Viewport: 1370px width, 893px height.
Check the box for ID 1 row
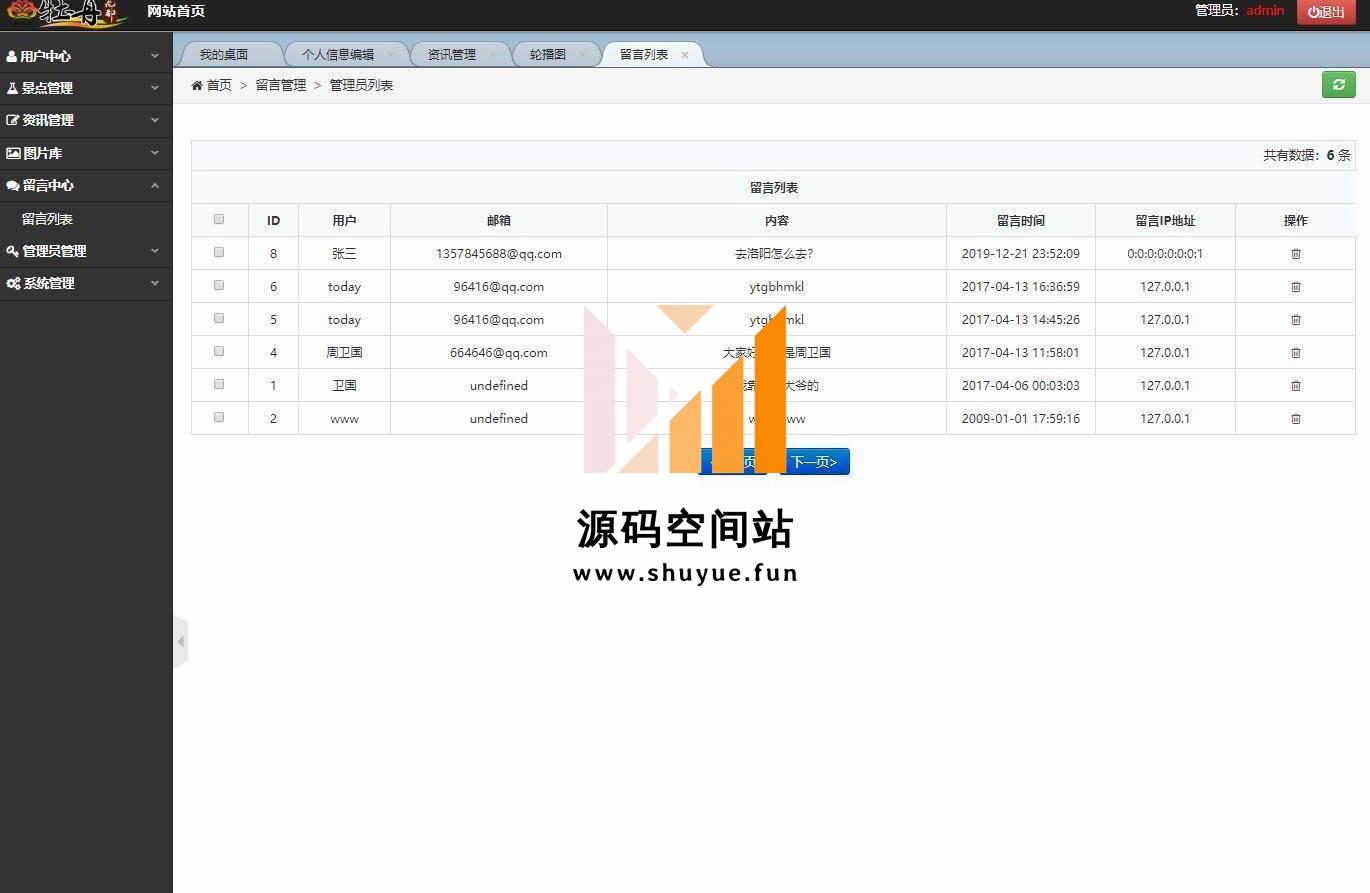point(219,385)
